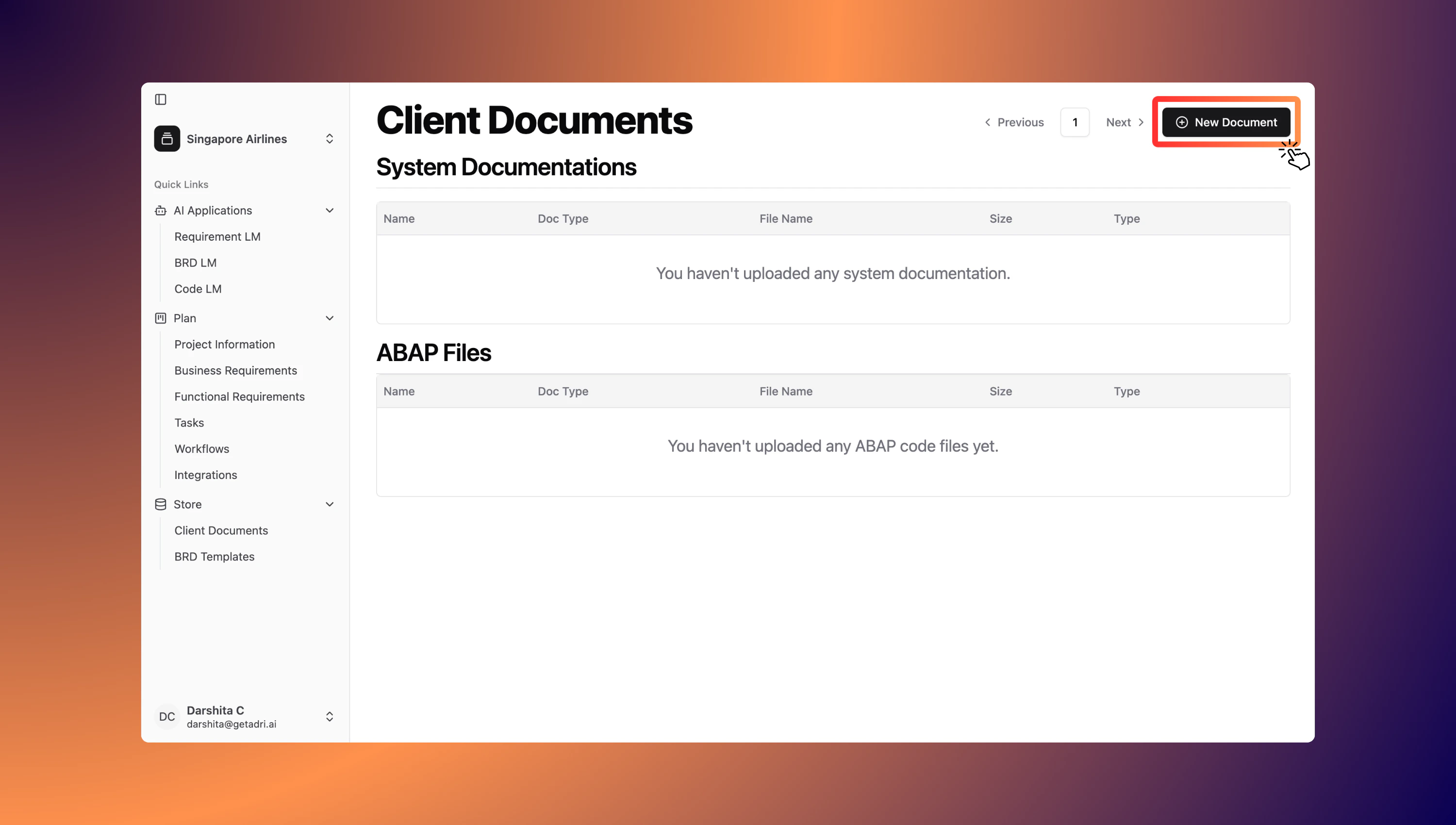Click the Singapore Airlines workspace logo icon

(x=166, y=139)
